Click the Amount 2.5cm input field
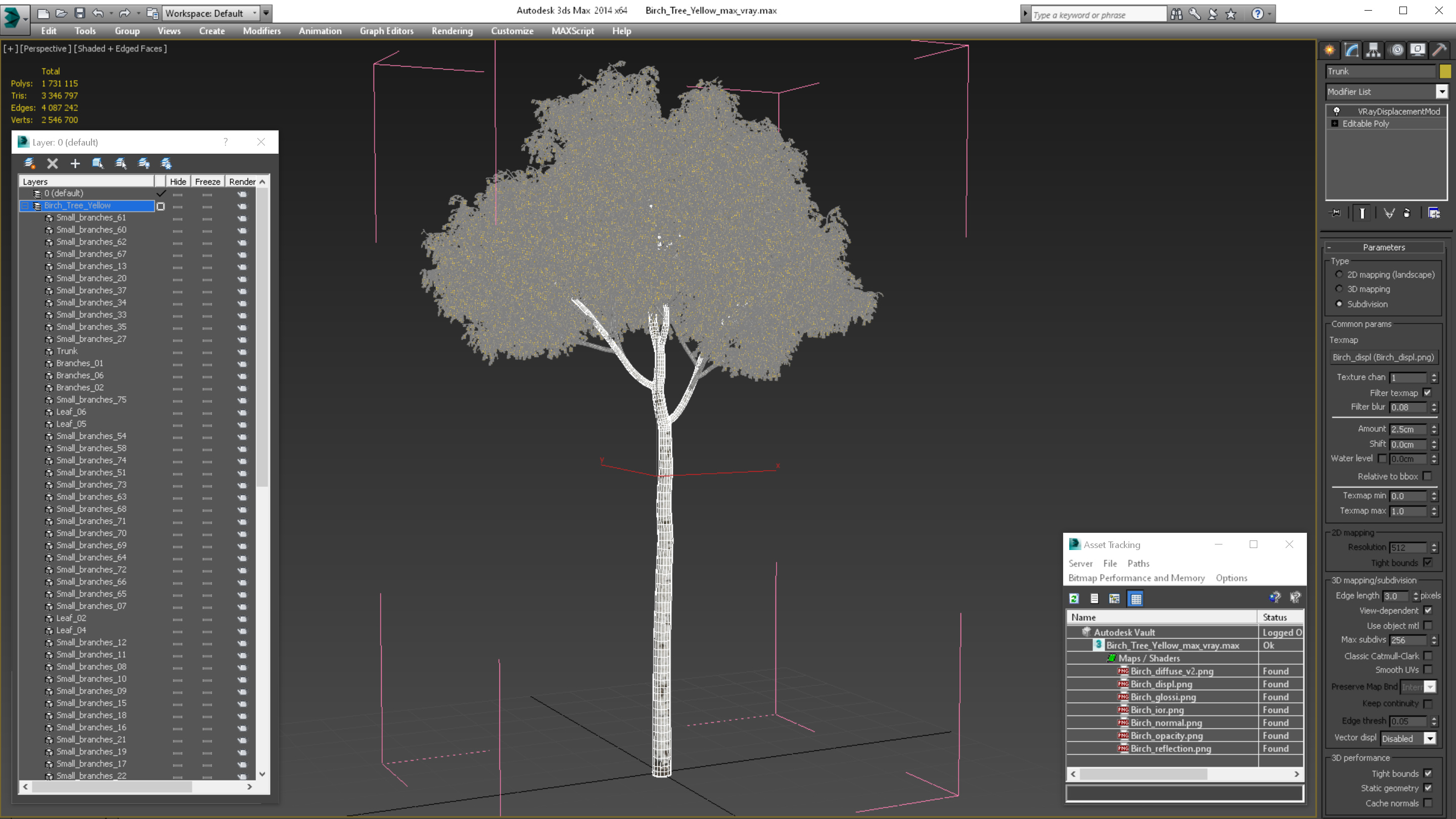The width and height of the screenshot is (1456, 819). pyautogui.click(x=1408, y=429)
